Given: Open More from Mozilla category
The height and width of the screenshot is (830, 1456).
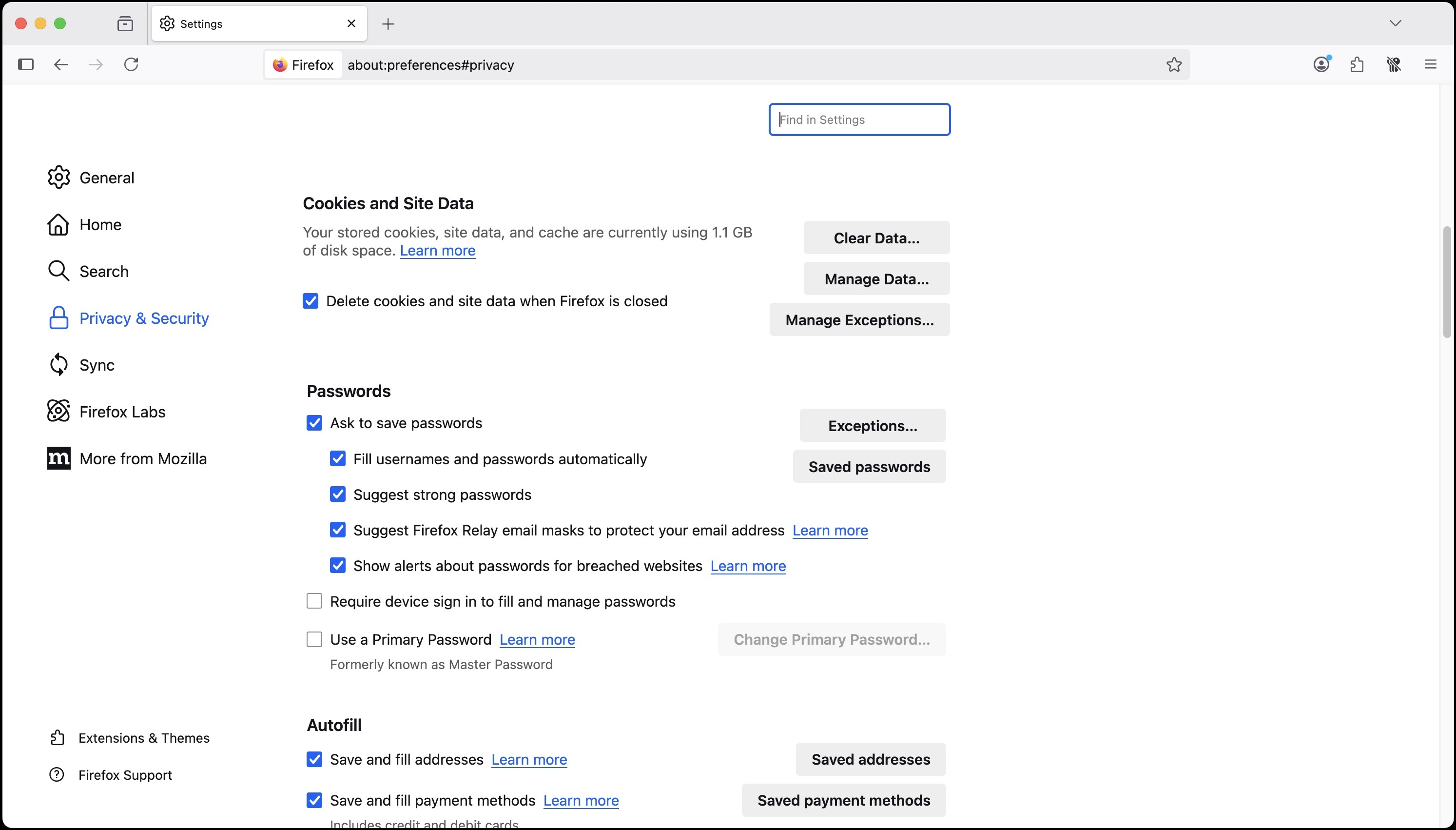Looking at the screenshot, I should click(127, 458).
